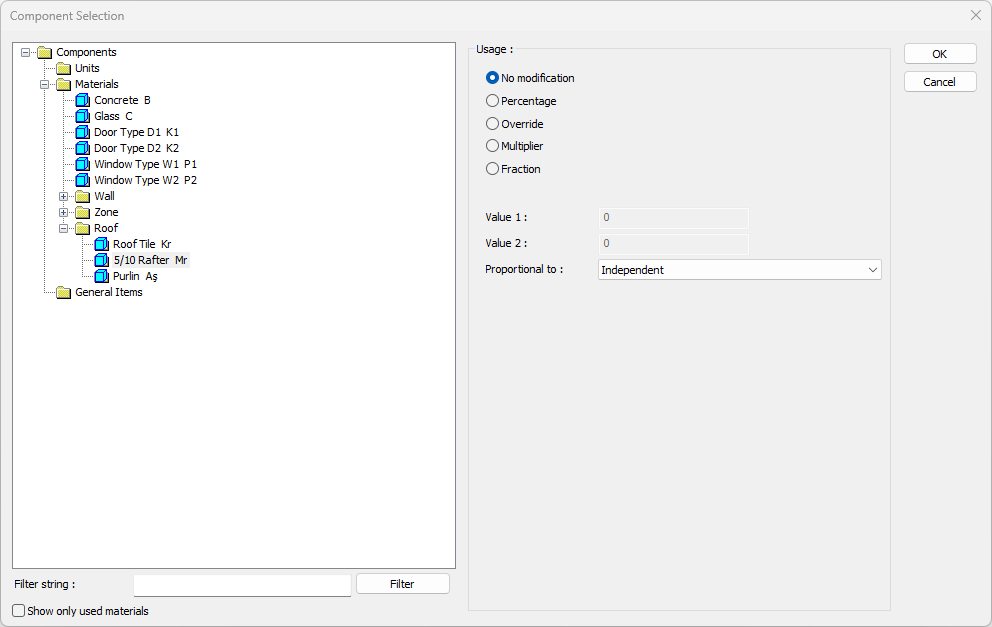This screenshot has width=992, height=627.
Task: Select Door Type D2 K2 entry
Action: (137, 148)
